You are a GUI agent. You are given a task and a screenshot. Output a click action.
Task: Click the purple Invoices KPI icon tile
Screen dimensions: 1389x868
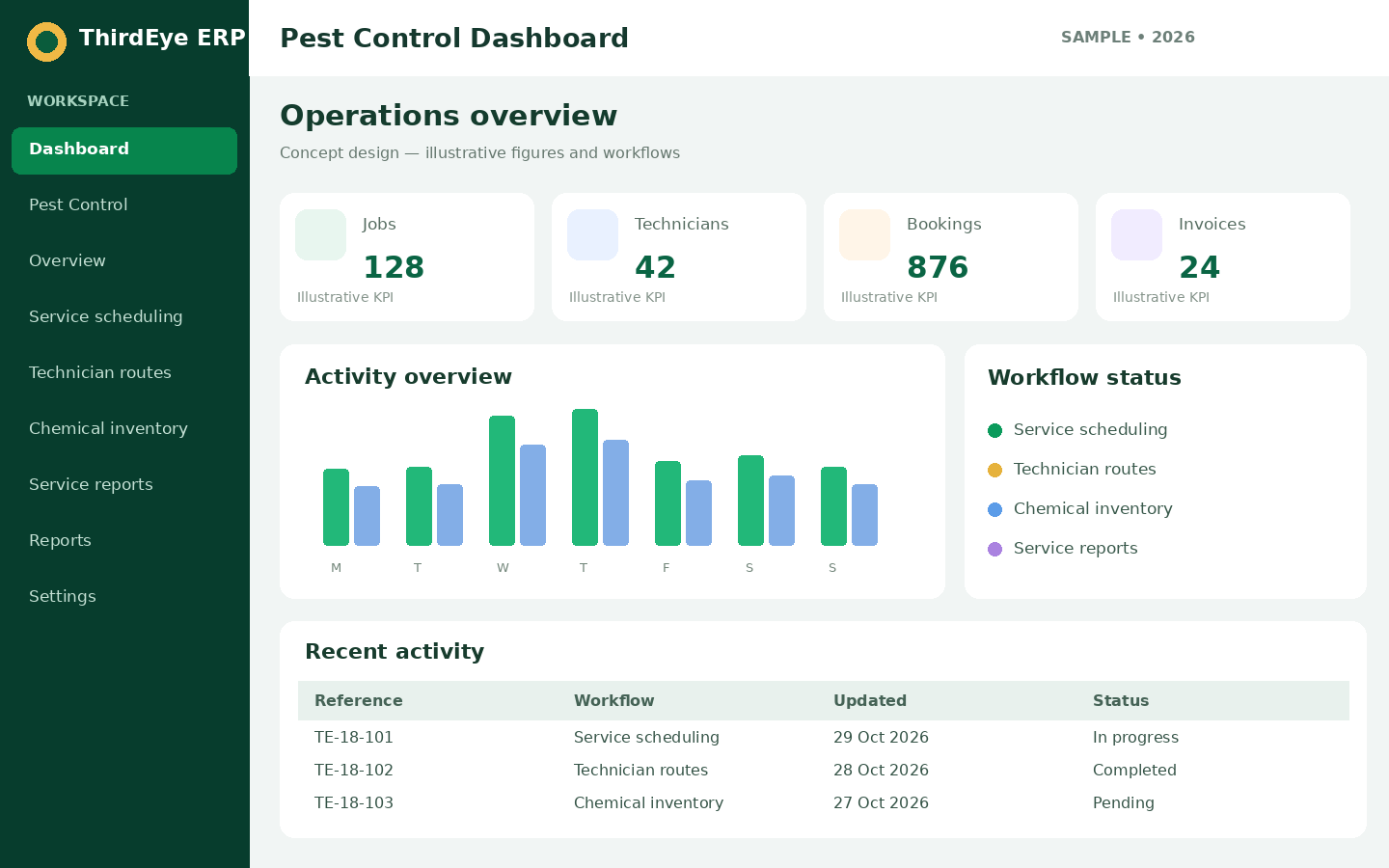tap(1136, 234)
